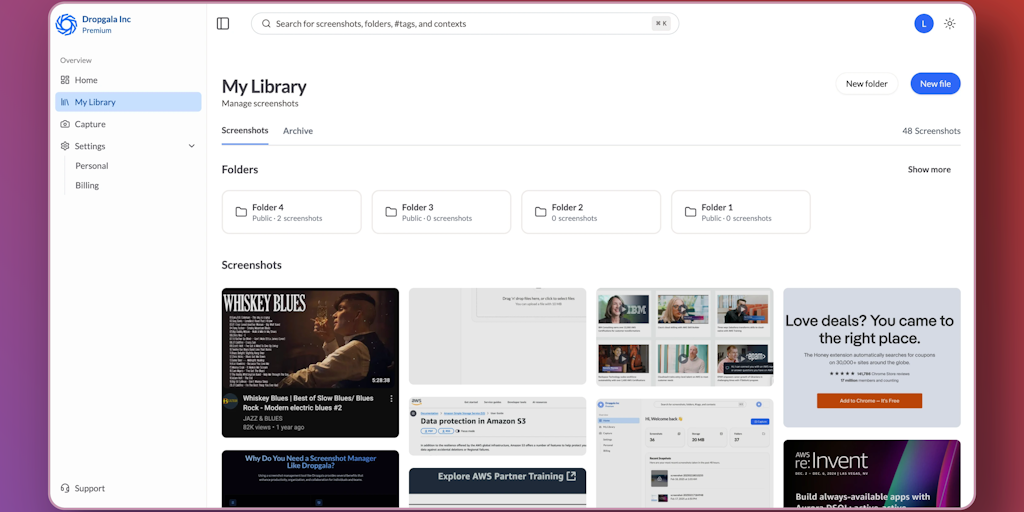
Task: Open Settings in sidebar
Action: 128,146
